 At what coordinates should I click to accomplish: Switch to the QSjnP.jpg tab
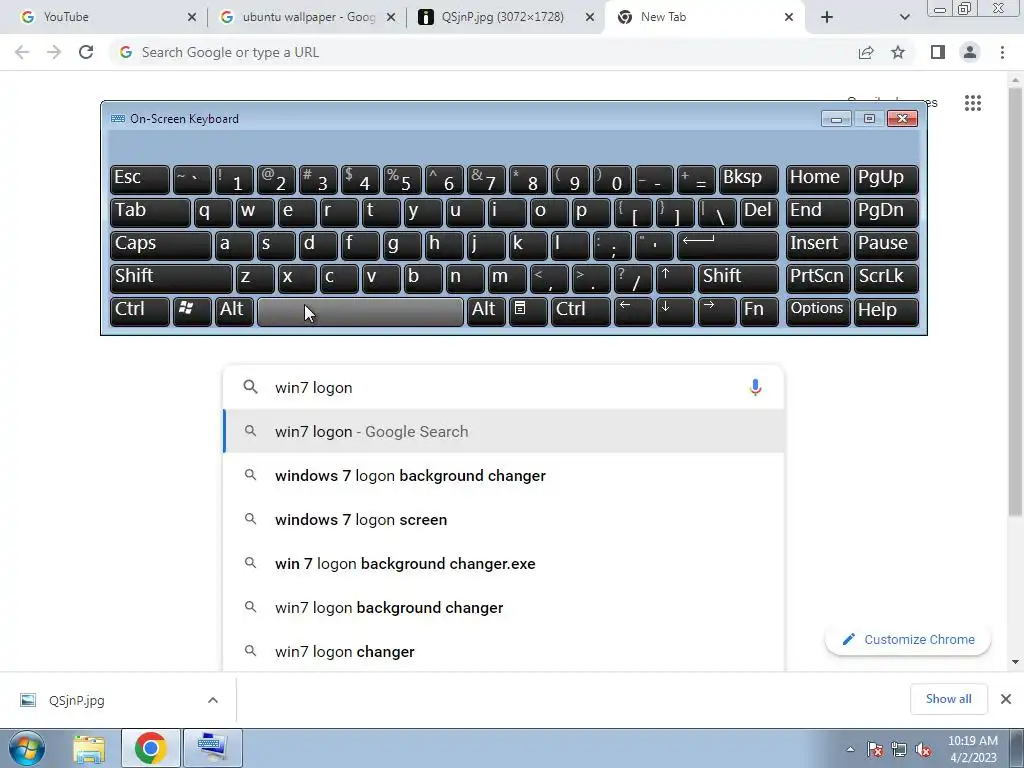point(504,17)
